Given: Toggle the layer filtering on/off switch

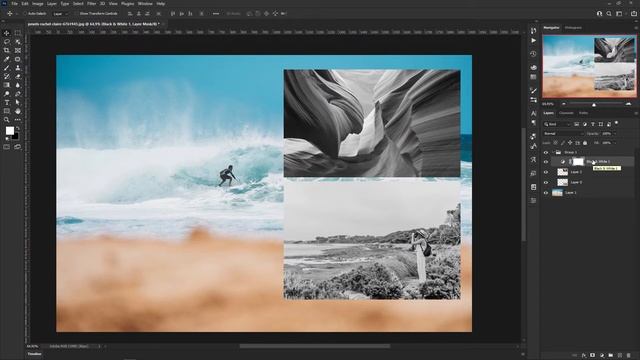Looking at the screenshot, I should tap(616, 123).
